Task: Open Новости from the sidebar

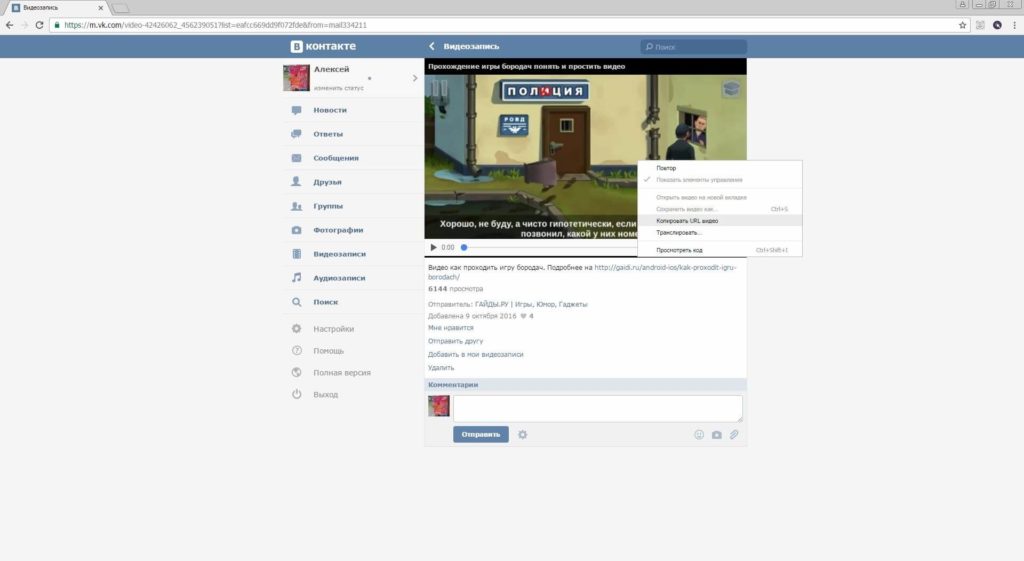Action: (330, 110)
